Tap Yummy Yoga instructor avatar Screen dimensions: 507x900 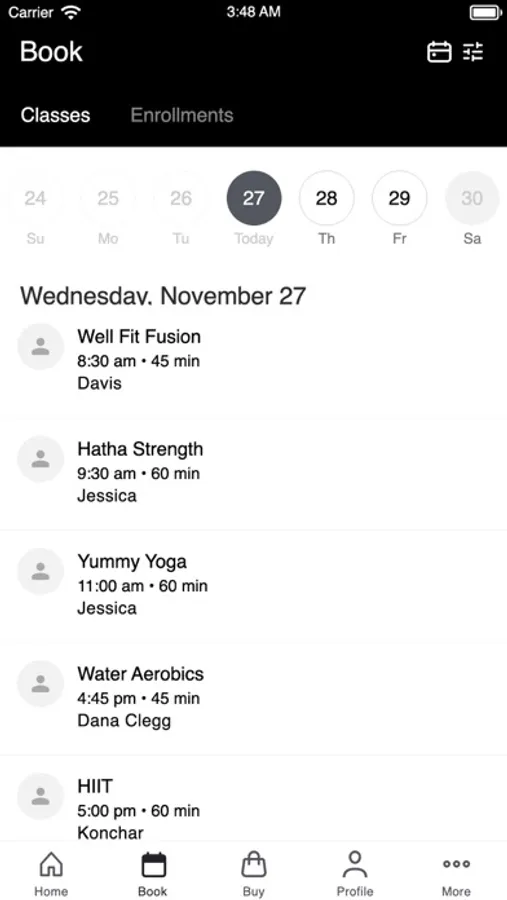click(x=40, y=571)
